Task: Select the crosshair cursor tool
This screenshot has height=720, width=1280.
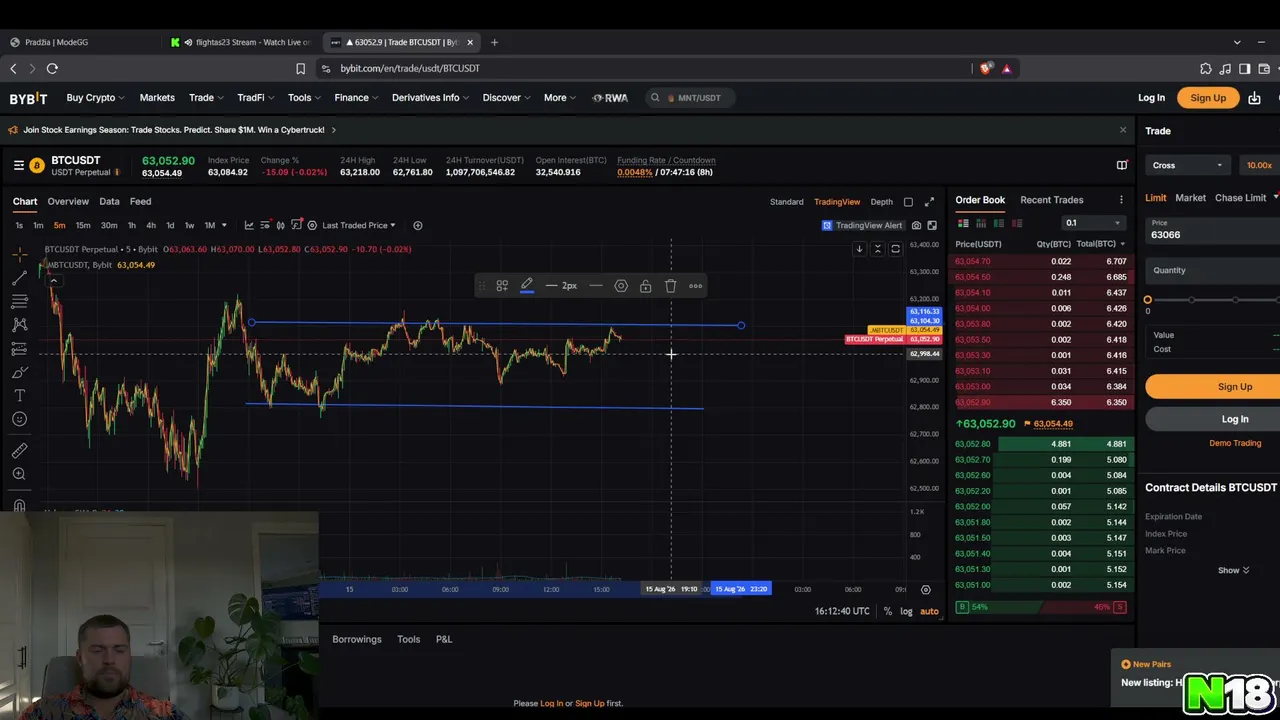Action: pos(19,254)
